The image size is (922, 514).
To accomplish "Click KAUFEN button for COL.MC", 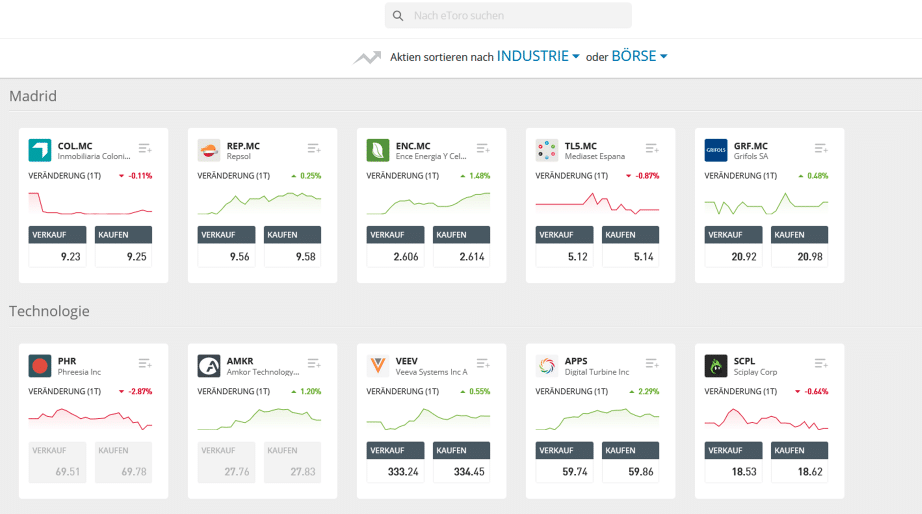I will click(123, 246).
